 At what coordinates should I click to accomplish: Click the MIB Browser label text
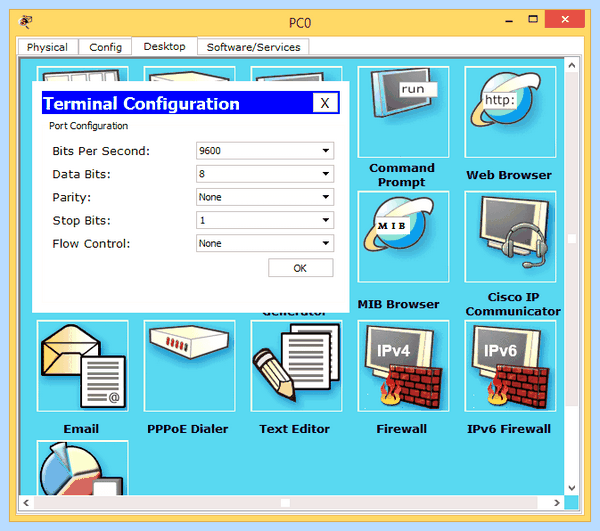click(x=398, y=304)
